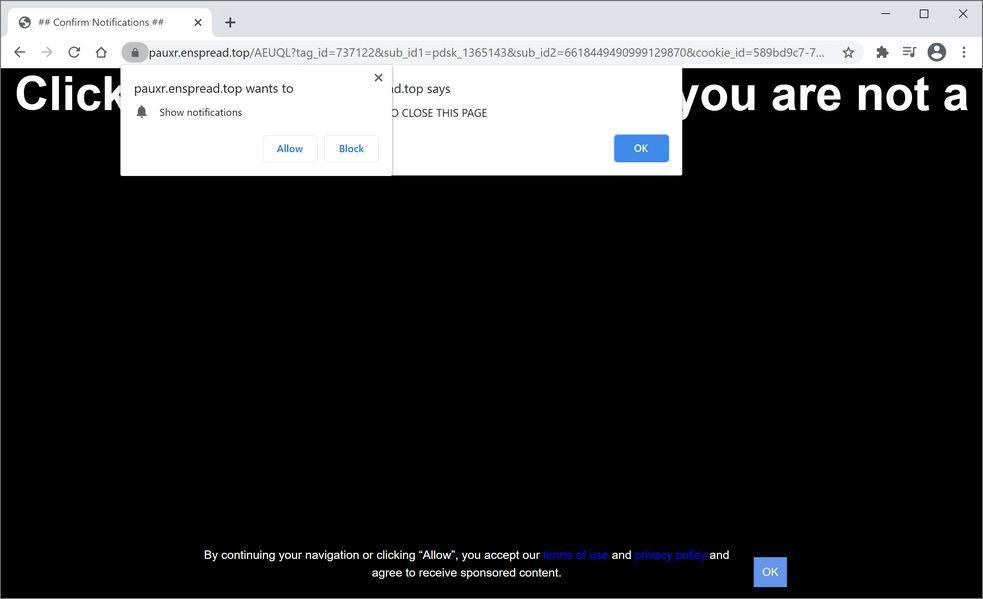Block notifications from pauxr.enspread.top

point(351,148)
